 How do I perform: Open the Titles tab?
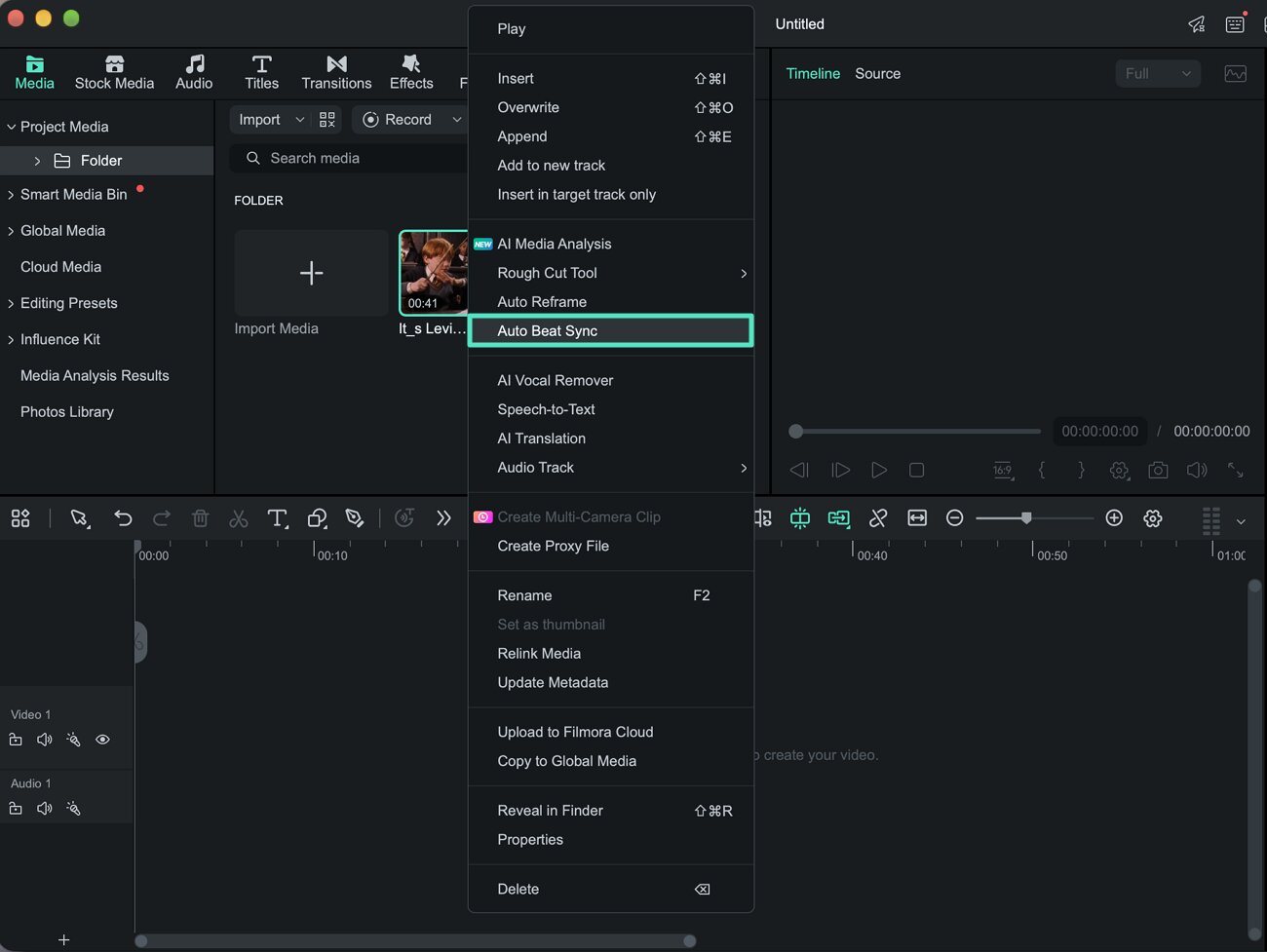pos(261,73)
